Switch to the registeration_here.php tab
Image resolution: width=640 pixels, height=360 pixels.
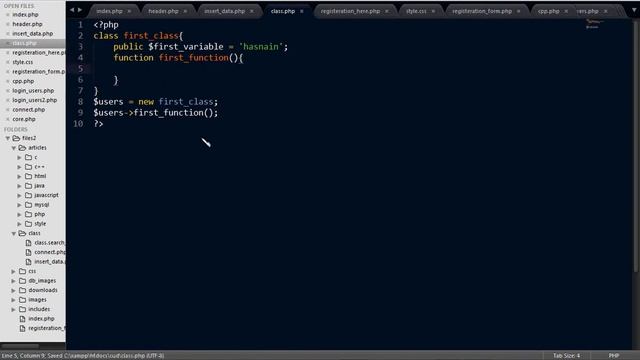click(x=350, y=11)
